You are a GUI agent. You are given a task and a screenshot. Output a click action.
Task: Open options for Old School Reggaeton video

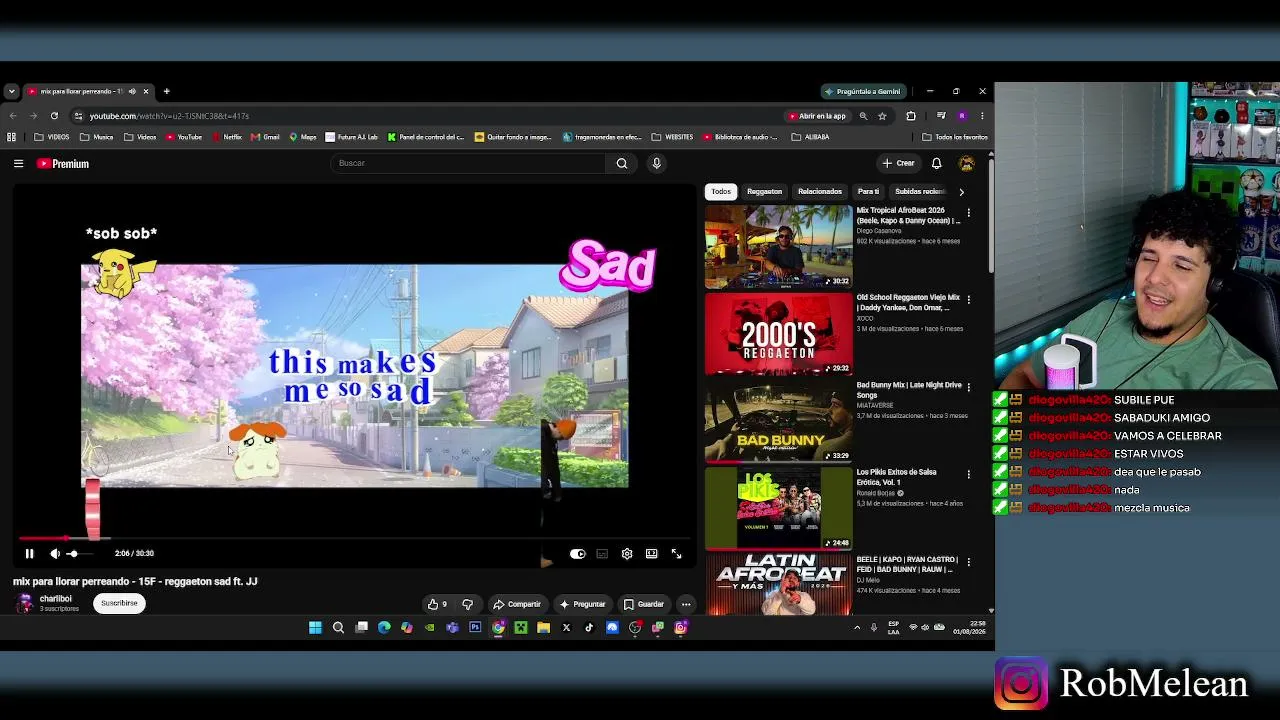click(x=968, y=299)
